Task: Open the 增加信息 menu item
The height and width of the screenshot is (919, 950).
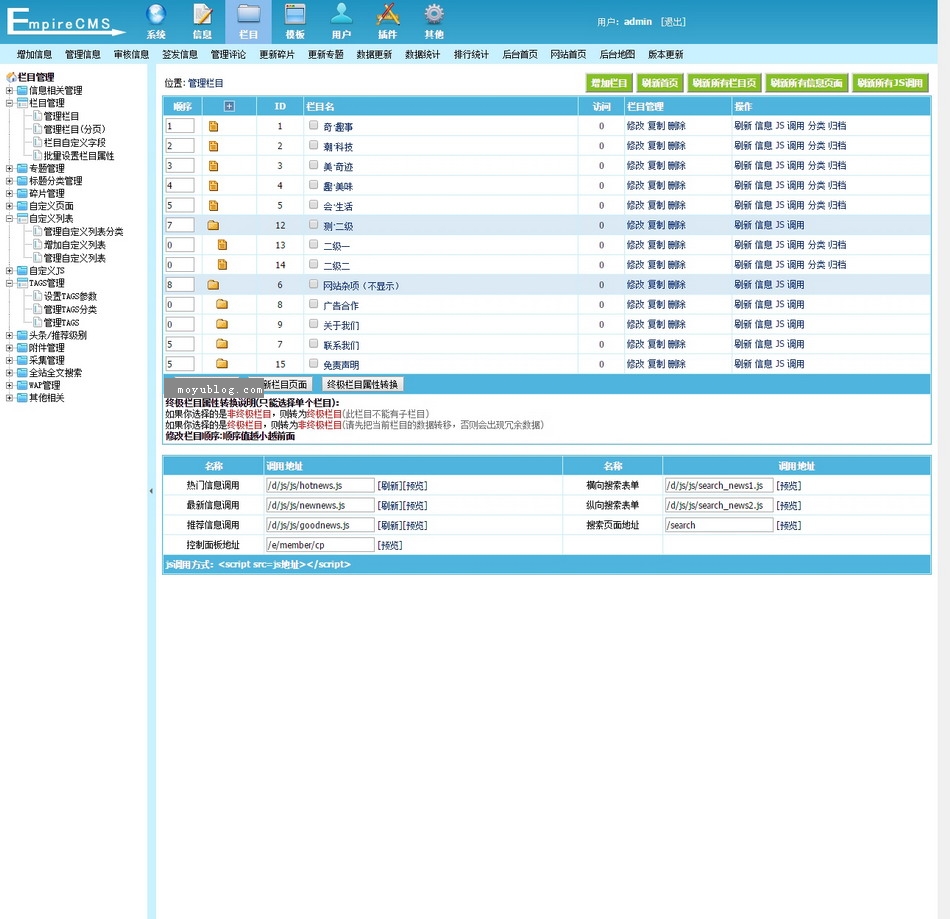Action: [34, 55]
